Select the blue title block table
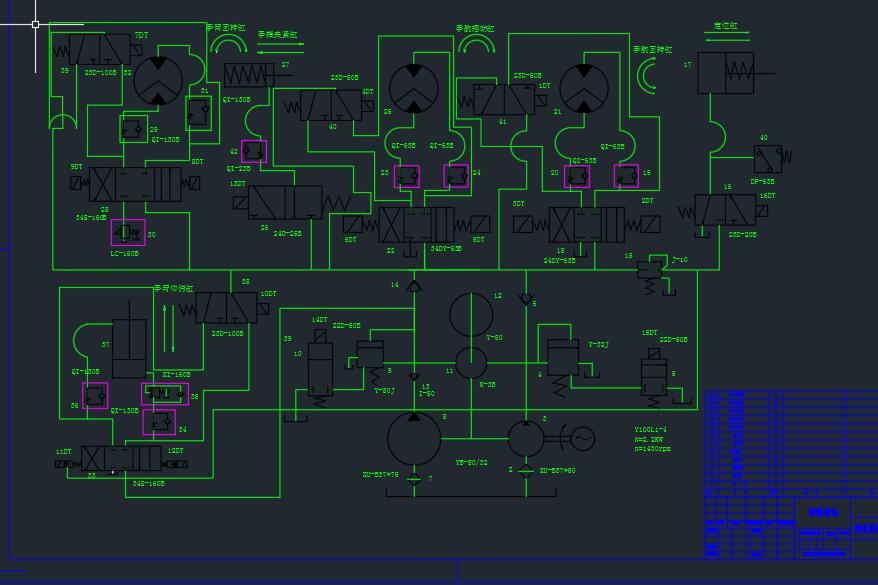Image resolution: width=878 pixels, height=585 pixels. pyautogui.click(x=791, y=475)
